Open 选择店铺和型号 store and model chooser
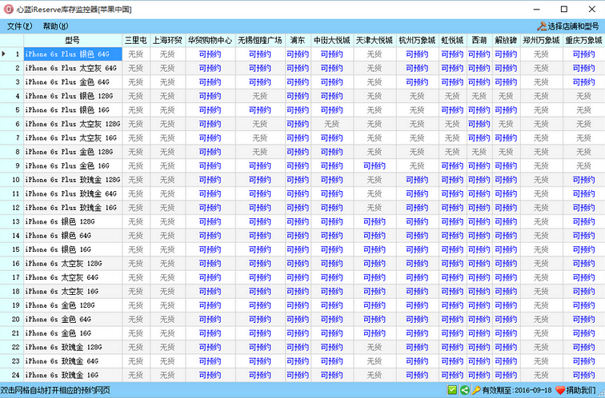Image resolution: width=605 pixels, height=398 pixels. pyautogui.click(x=568, y=26)
